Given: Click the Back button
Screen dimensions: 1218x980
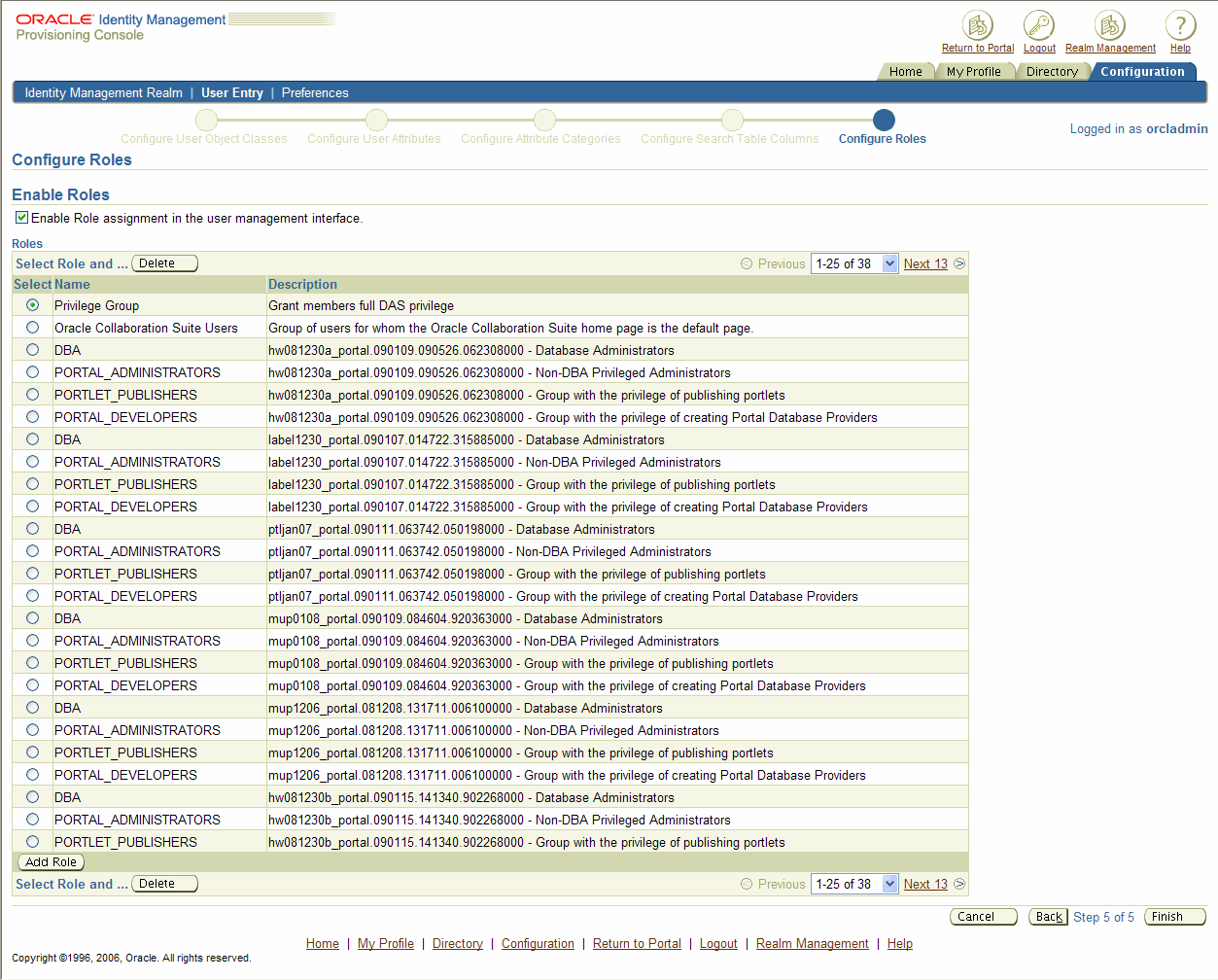Looking at the screenshot, I should 1049,917.
